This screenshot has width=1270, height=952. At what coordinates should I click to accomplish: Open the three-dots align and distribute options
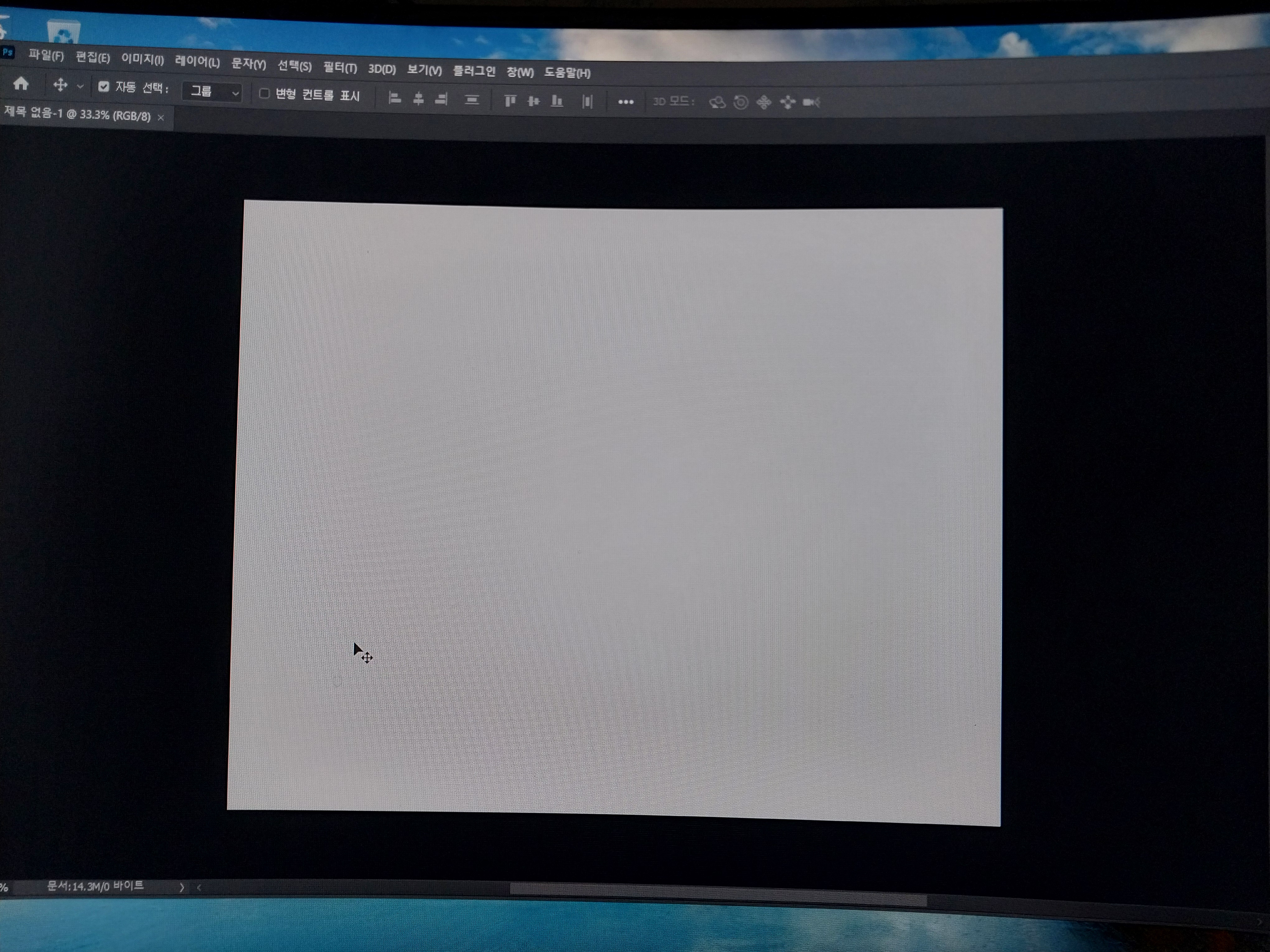[625, 102]
